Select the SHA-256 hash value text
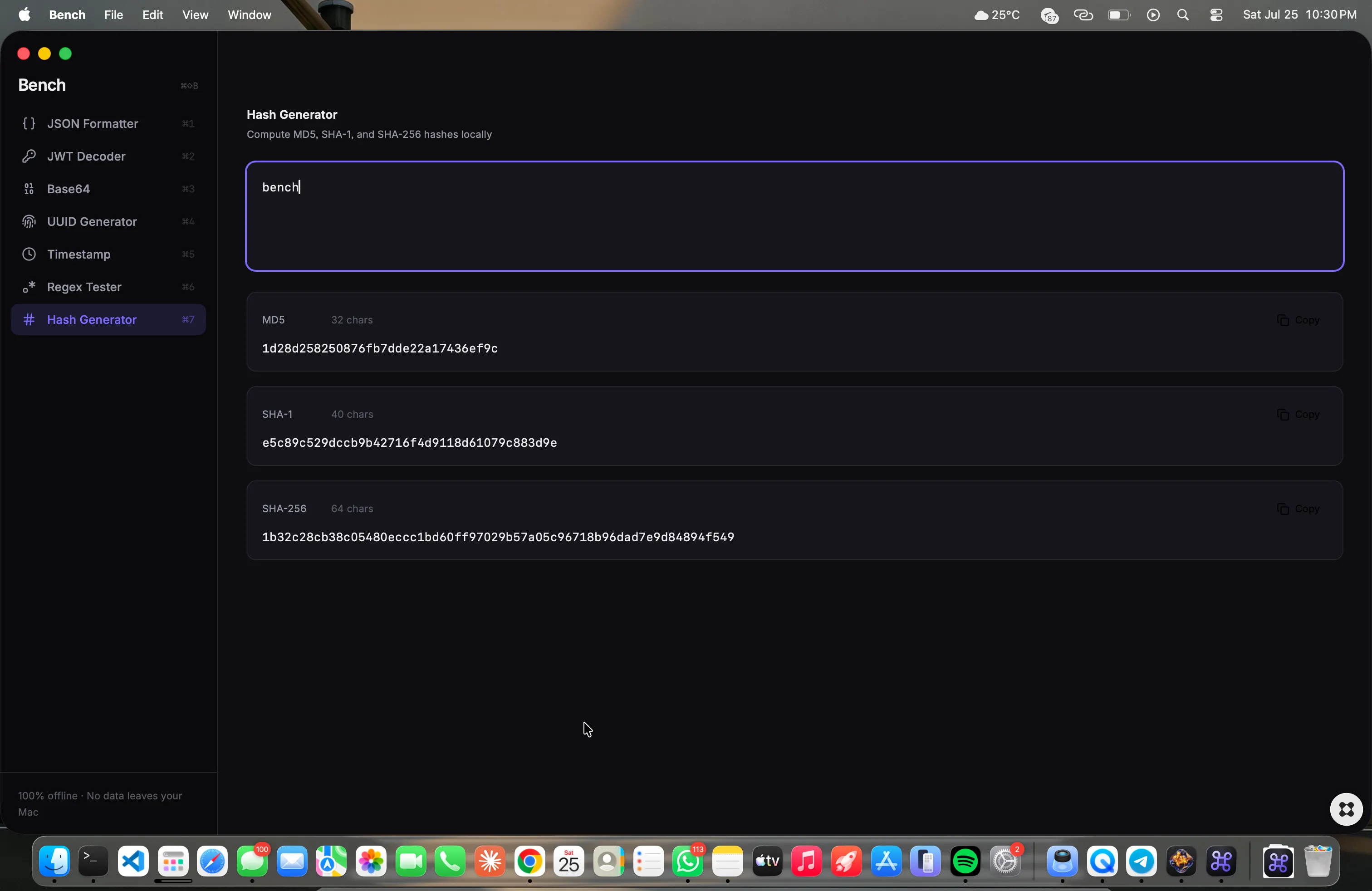This screenshot has height=891, width=1372. click(498, 538)
